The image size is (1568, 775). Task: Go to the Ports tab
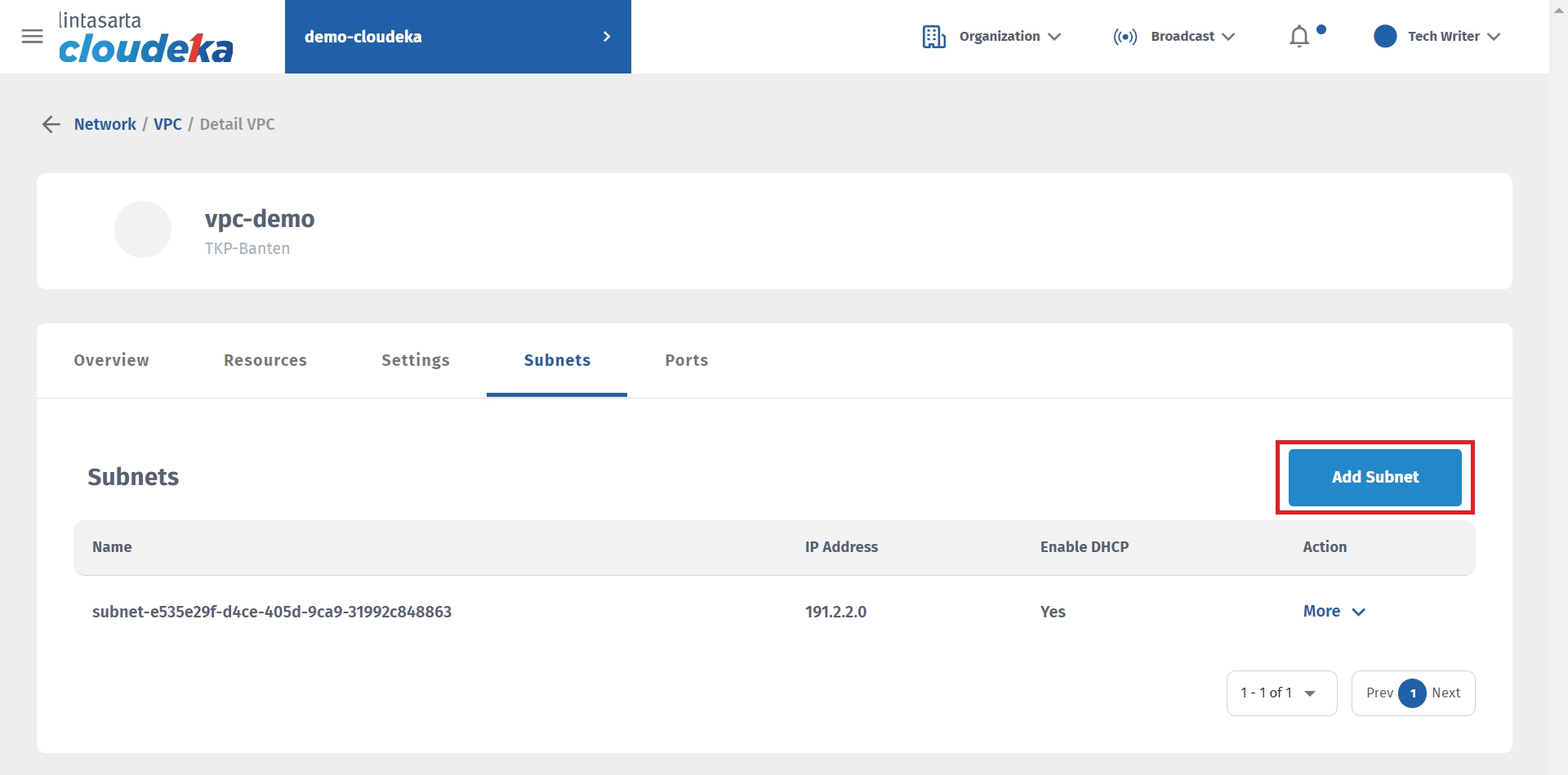coord(686,360)
